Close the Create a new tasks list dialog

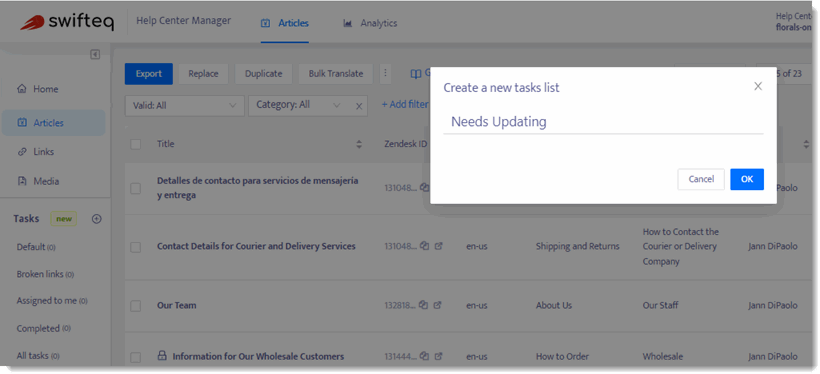point(758,86)
